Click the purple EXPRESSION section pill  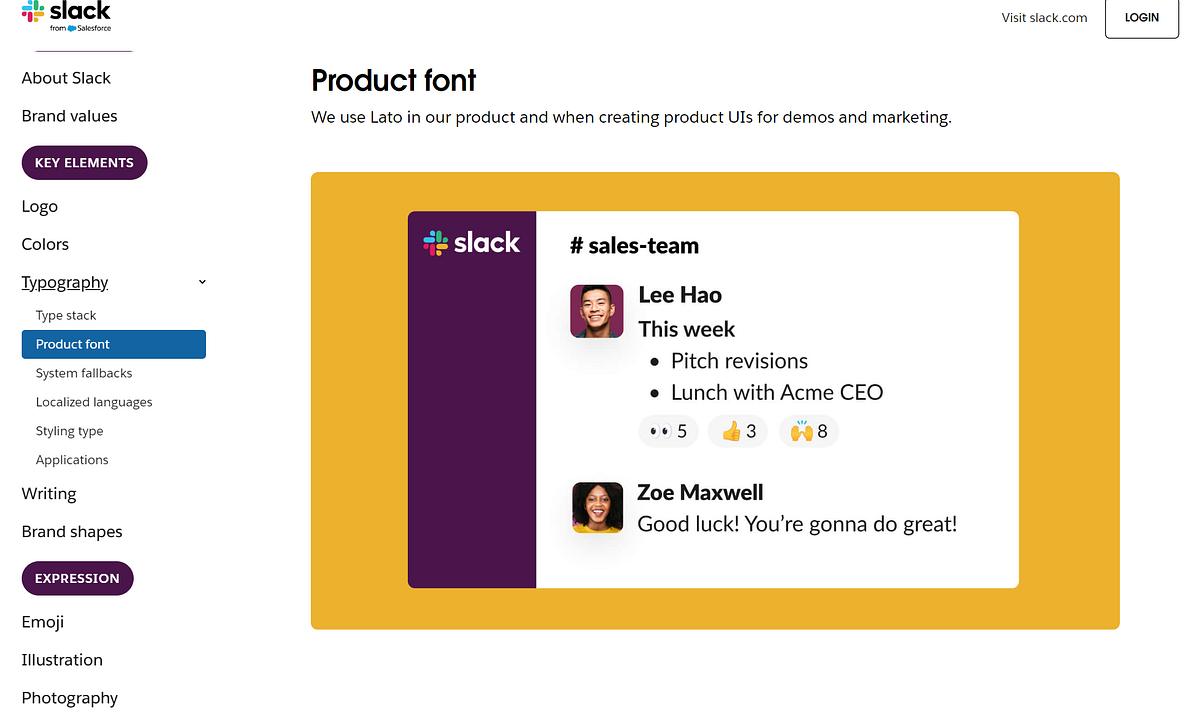point(77,578)
